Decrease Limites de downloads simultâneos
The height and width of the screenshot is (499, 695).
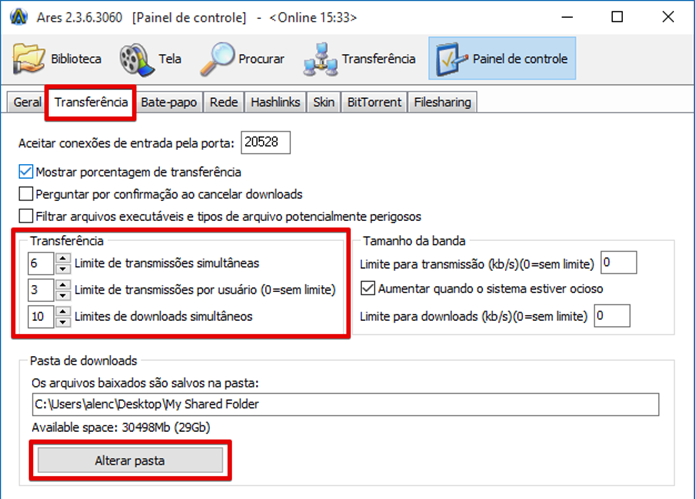pyautogui.click(x=63, y=322)
